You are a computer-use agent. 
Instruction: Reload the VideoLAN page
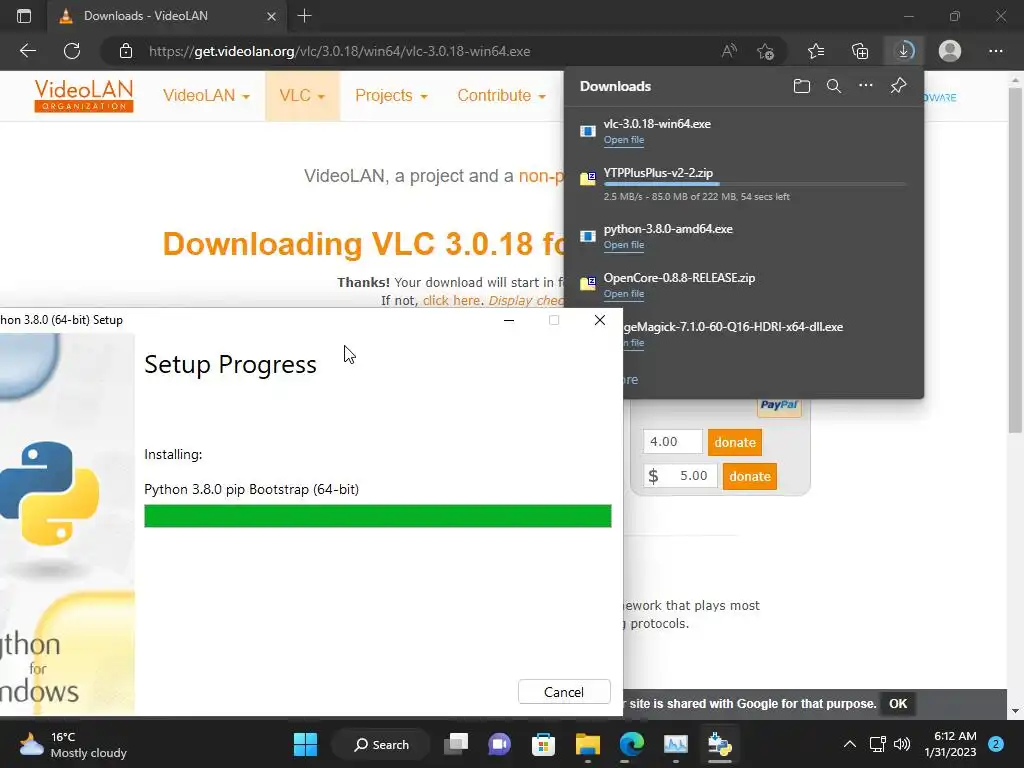coord(72,51)
